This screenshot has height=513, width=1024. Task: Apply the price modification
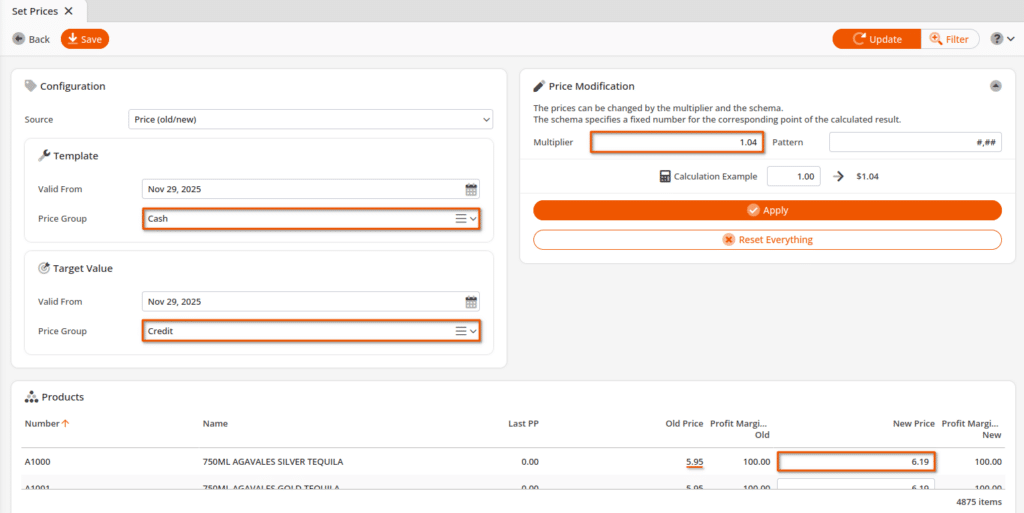pyautogui.click(x=767, y=210)
